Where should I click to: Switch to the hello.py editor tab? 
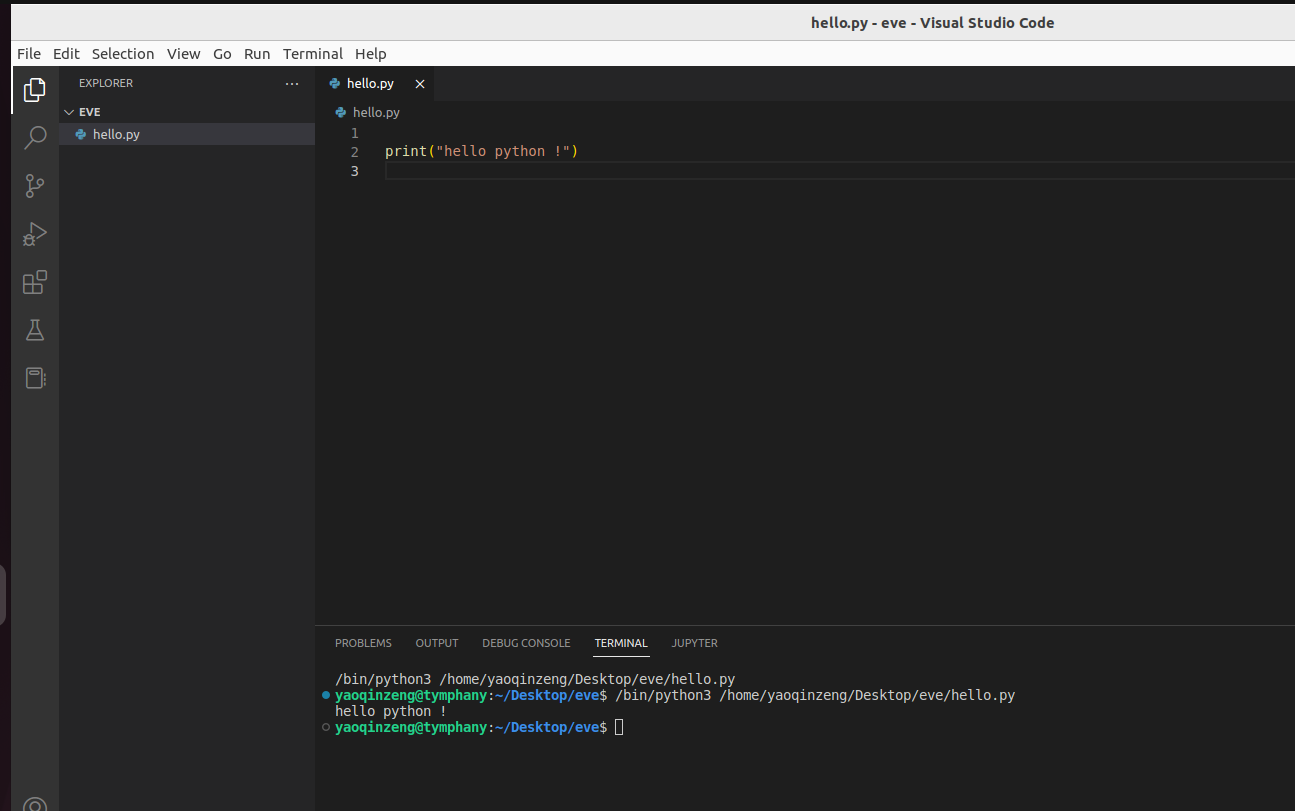point(376,84)
